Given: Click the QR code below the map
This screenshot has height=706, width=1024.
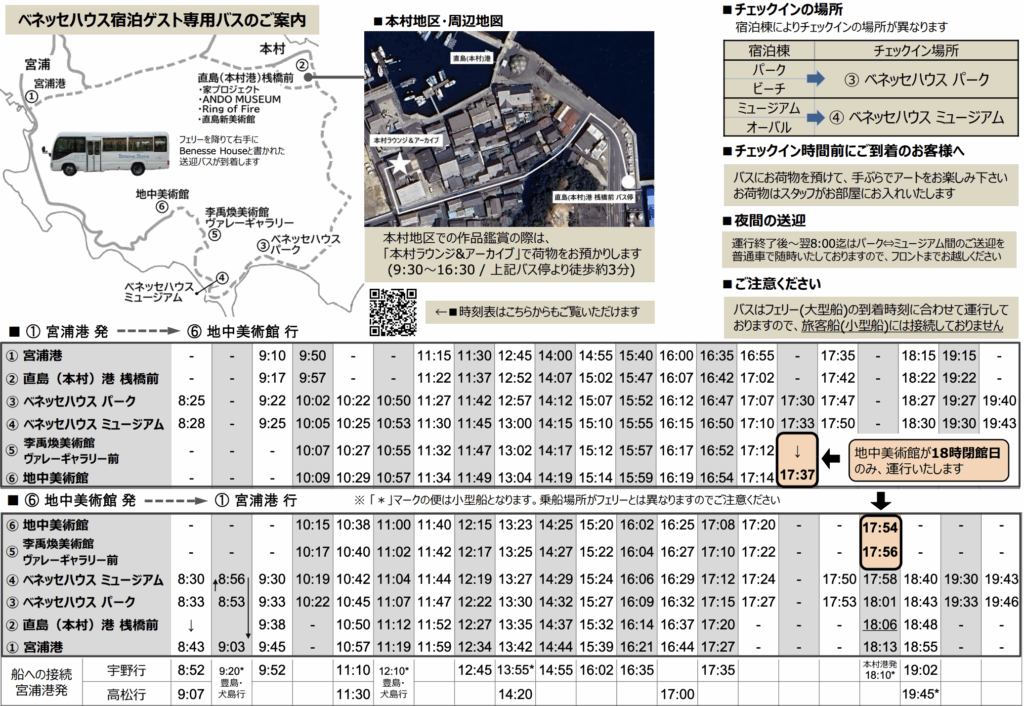Looking at the screenshot, I should point(392,311).
